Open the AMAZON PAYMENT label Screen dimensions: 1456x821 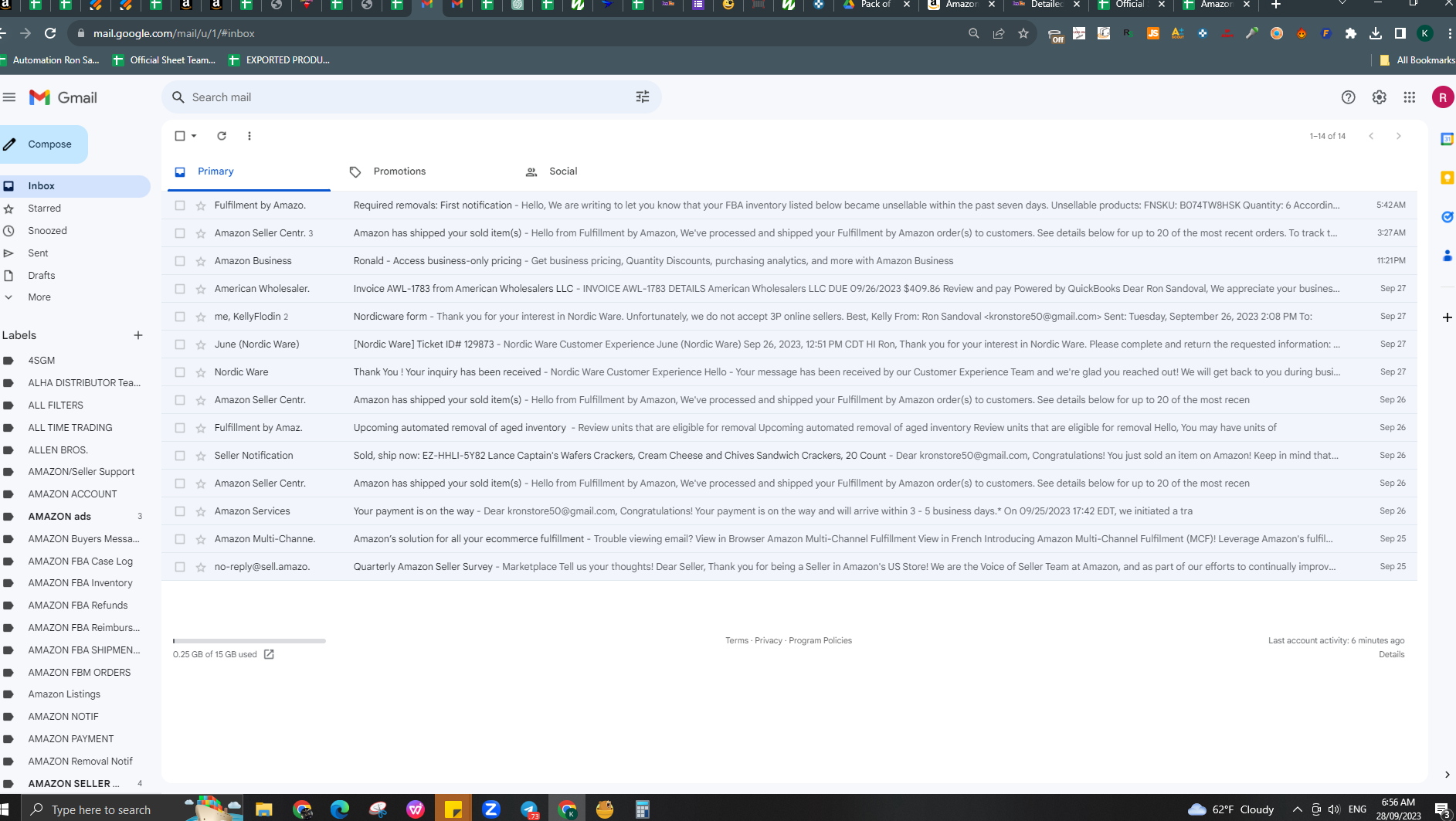(71, 739)
